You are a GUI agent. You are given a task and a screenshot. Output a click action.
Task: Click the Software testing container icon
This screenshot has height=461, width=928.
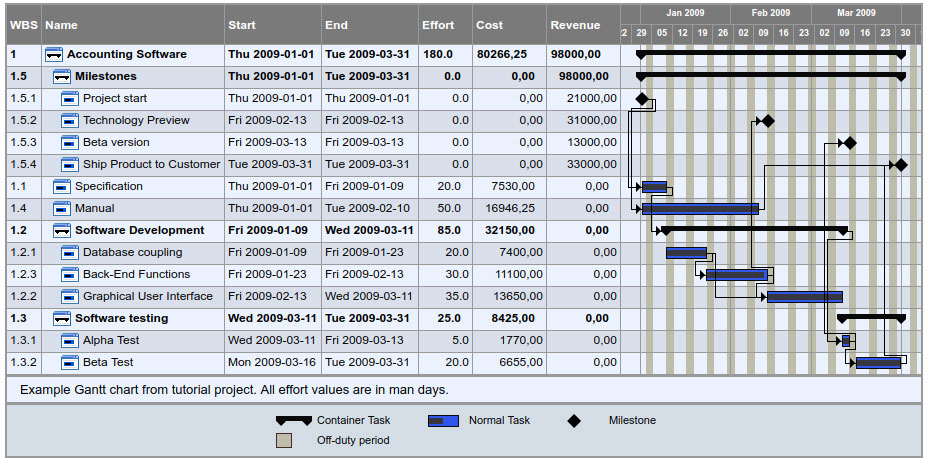(62, 318)
